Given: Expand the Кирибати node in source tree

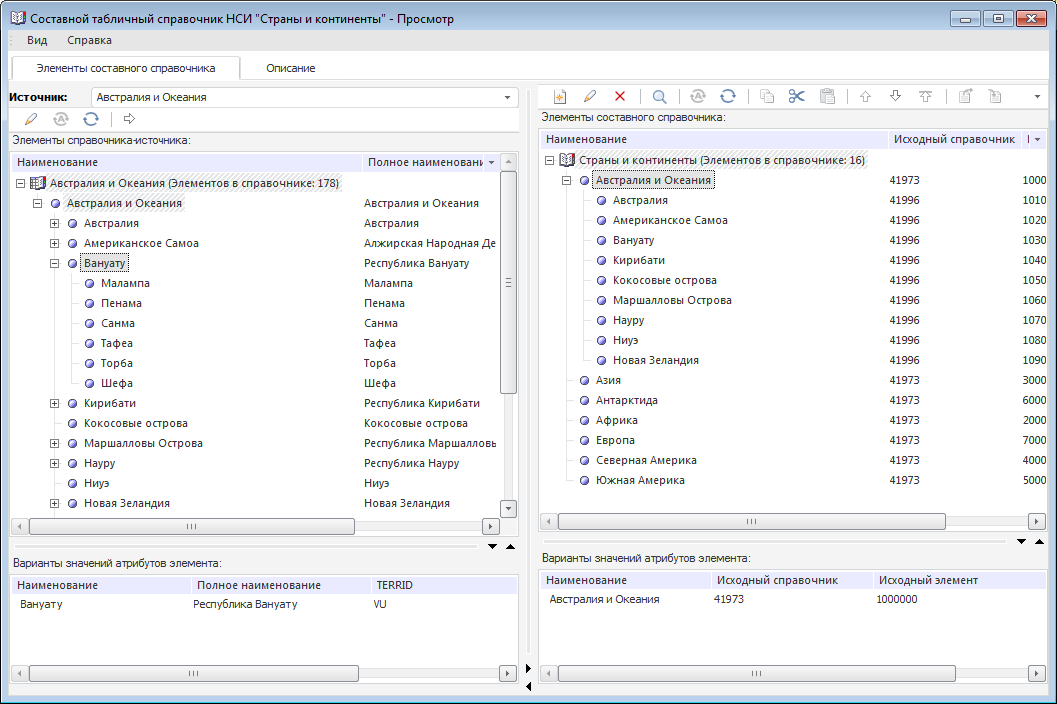Looking at the screenshot, I should point(55,403).
